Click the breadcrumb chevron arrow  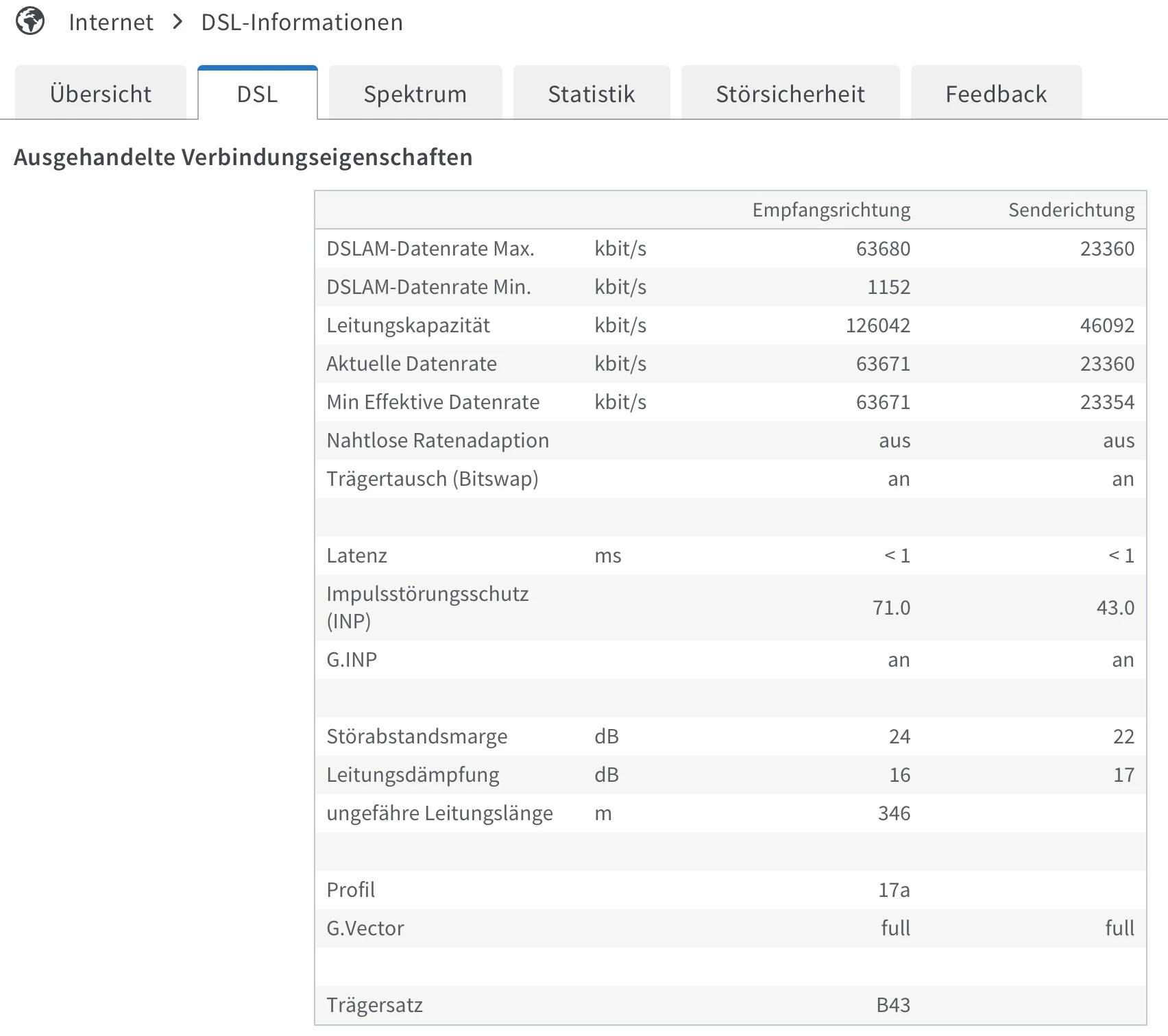point(178,22)
